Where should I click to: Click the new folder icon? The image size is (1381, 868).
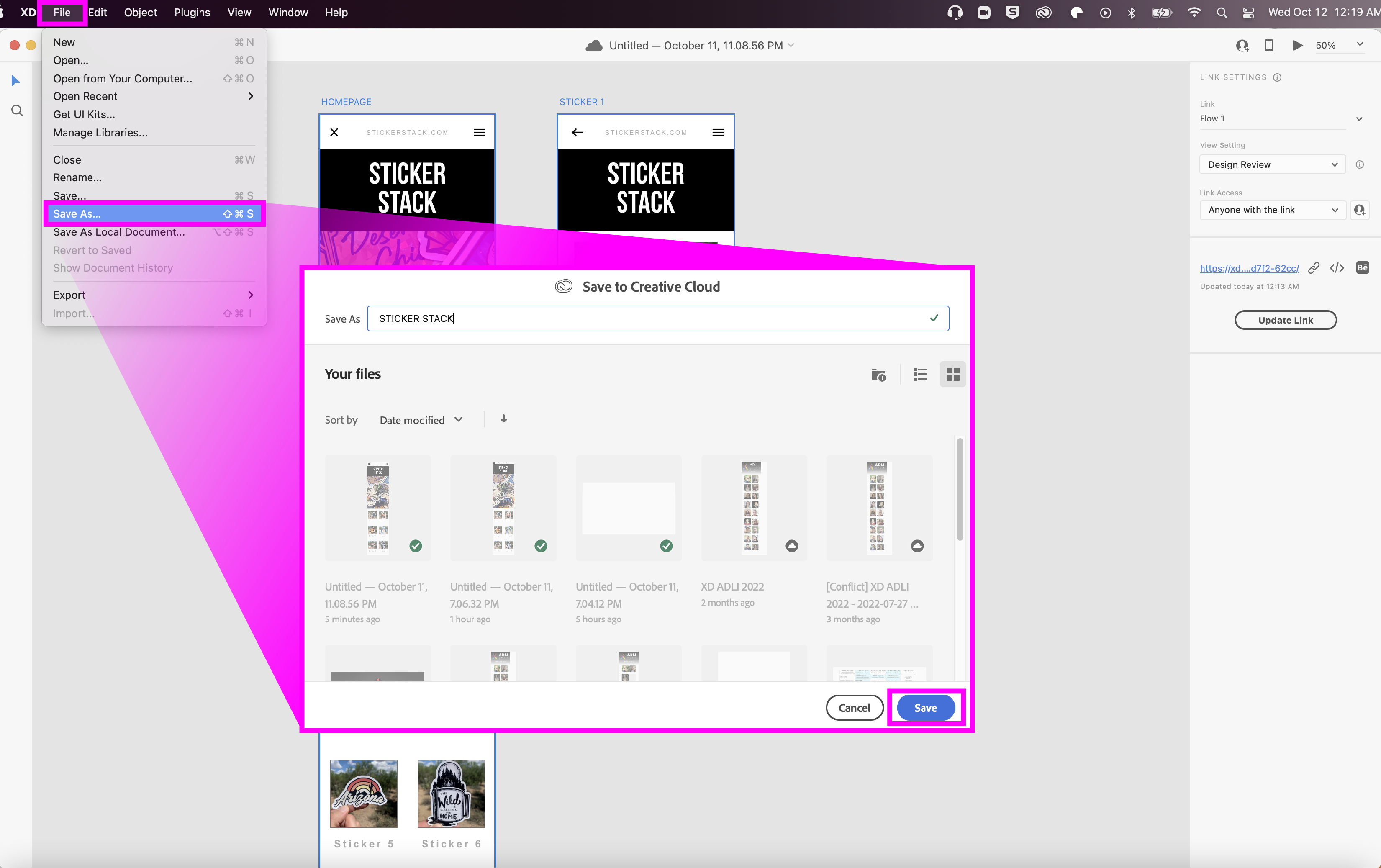[x=878, y=375]
